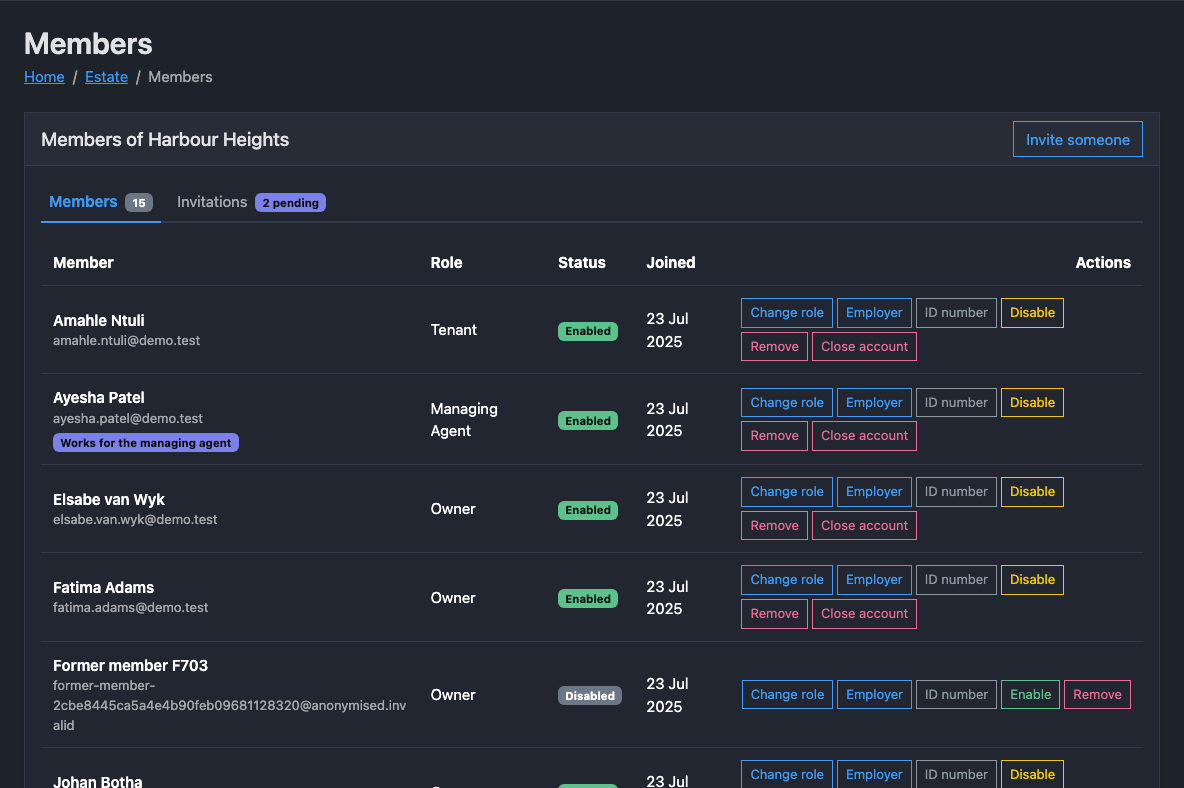The height and width of the screenshot is (788, 1184).
Task: Change role for Johan Botha
Action: pyautogui.click(x=787, y=774)
